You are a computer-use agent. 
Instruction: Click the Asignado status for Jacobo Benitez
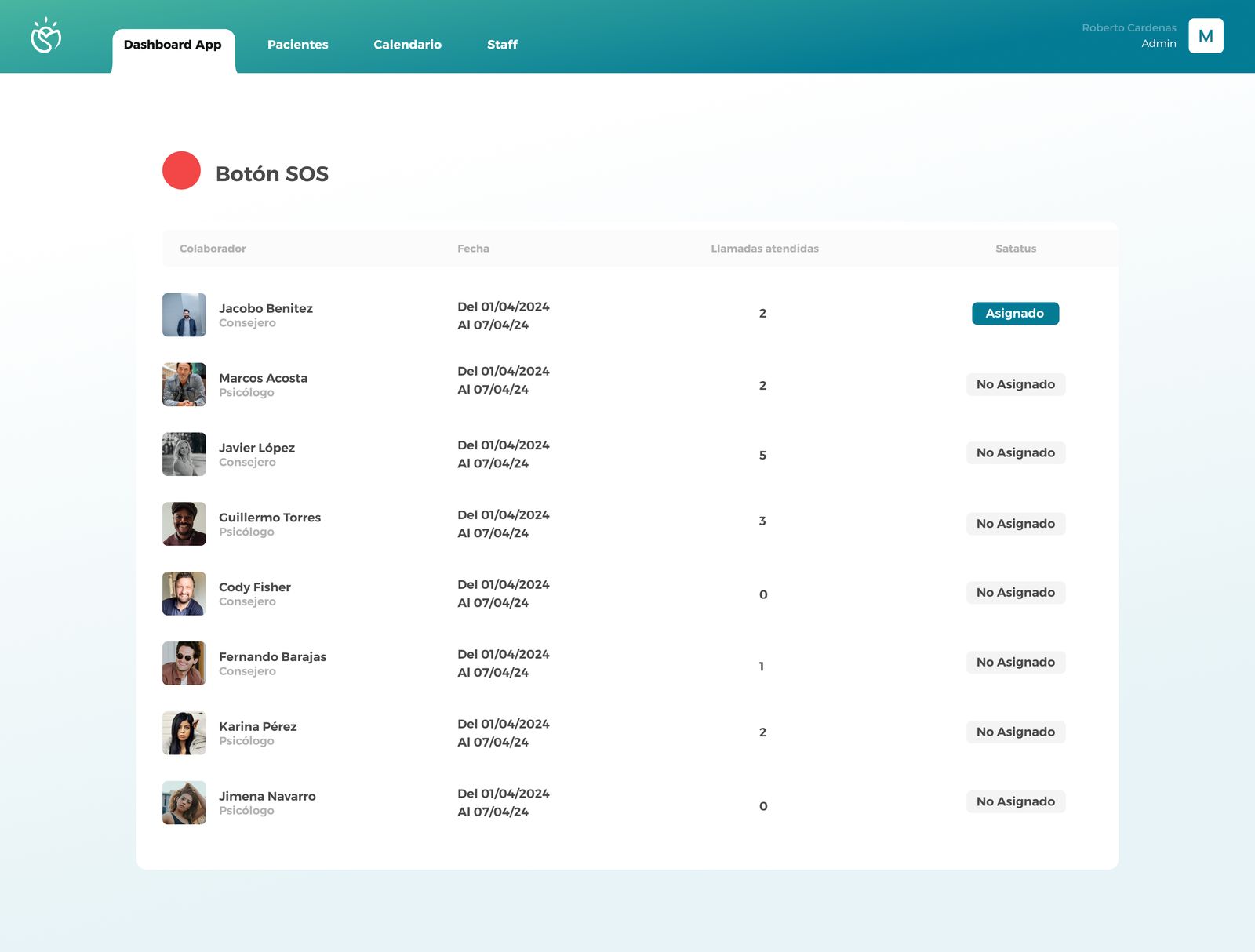tap(1015, 313)
